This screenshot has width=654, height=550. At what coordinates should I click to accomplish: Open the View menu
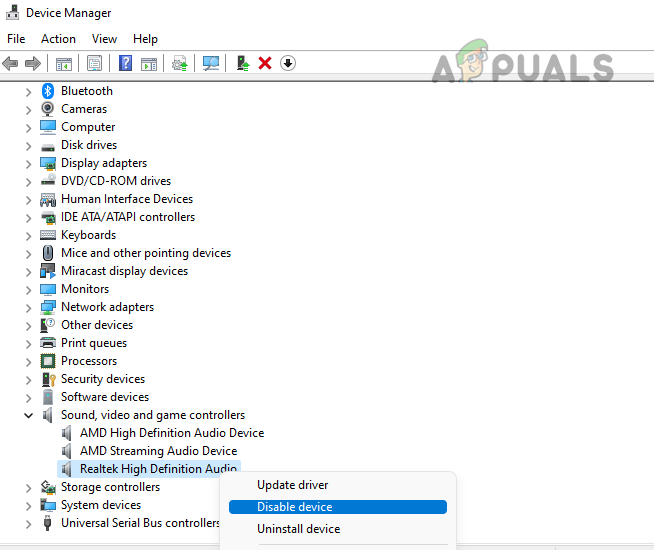point(104,39)
